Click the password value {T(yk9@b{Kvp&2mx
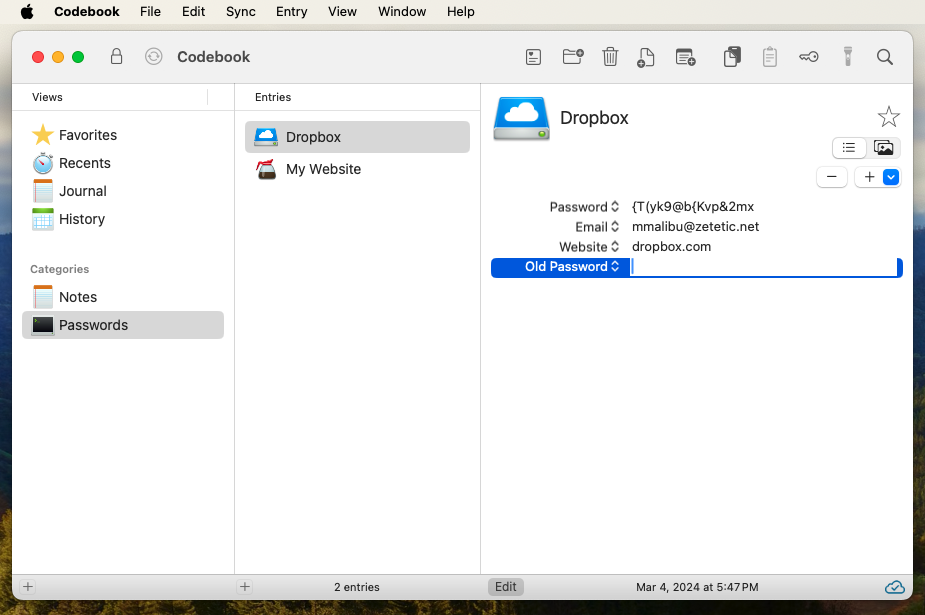Viewport: 925px width, 615px height. (x=693, y=207)
